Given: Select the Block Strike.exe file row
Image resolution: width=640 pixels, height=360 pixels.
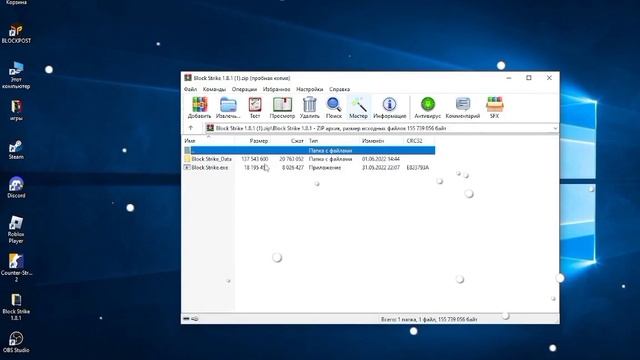Looking at the screenshot, I should [309, 168].
